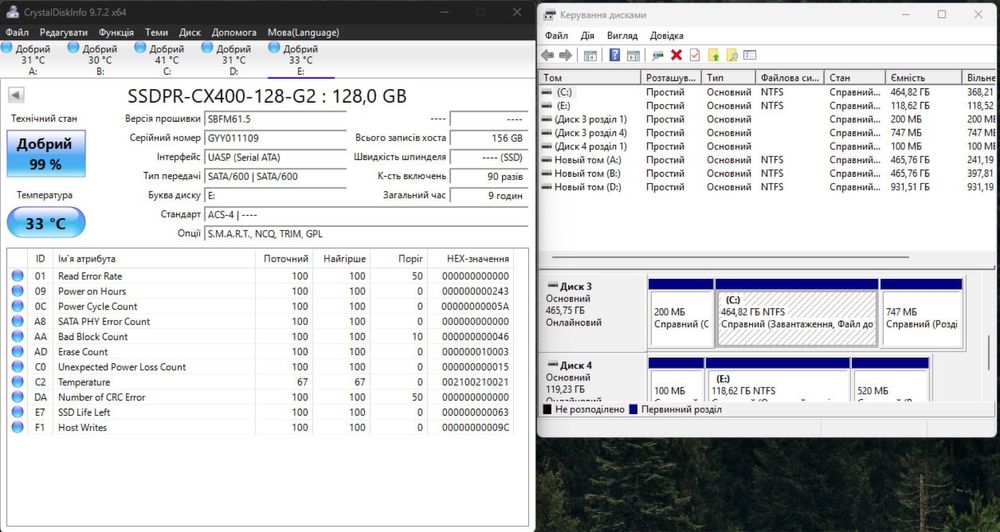Click the folder with magnifier search icon

[732, 55]
